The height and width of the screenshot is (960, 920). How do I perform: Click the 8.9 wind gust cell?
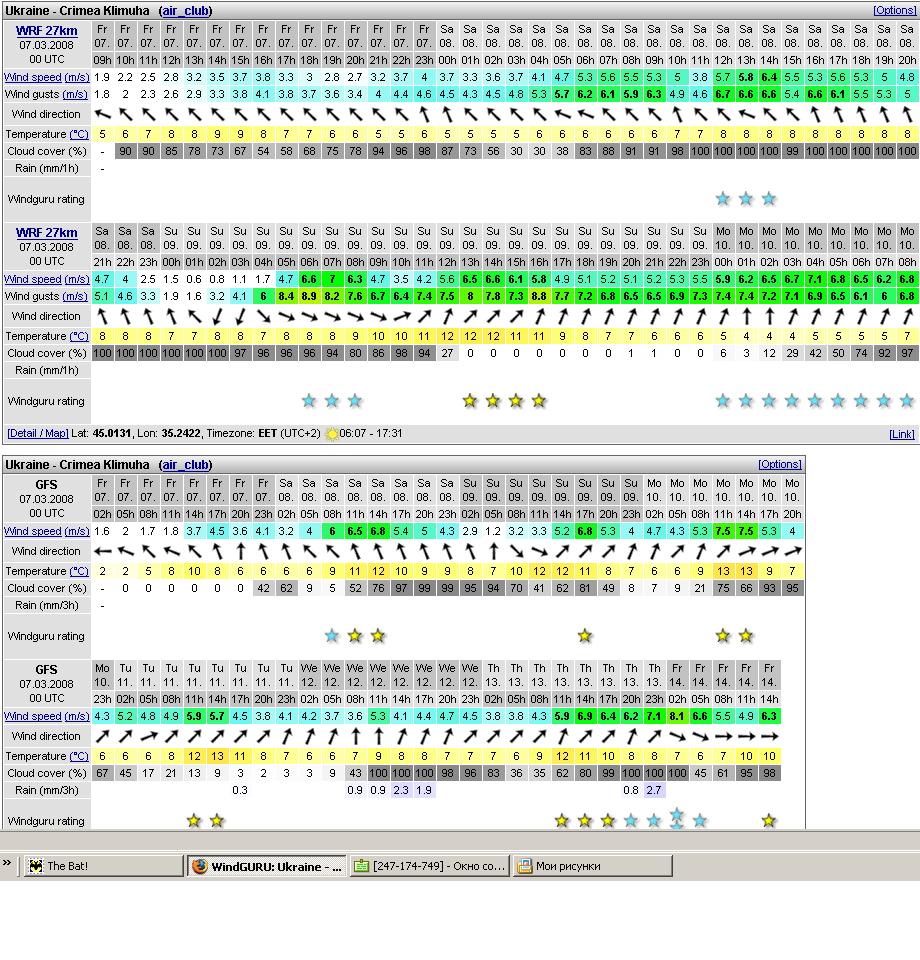(x=309, y=296)
